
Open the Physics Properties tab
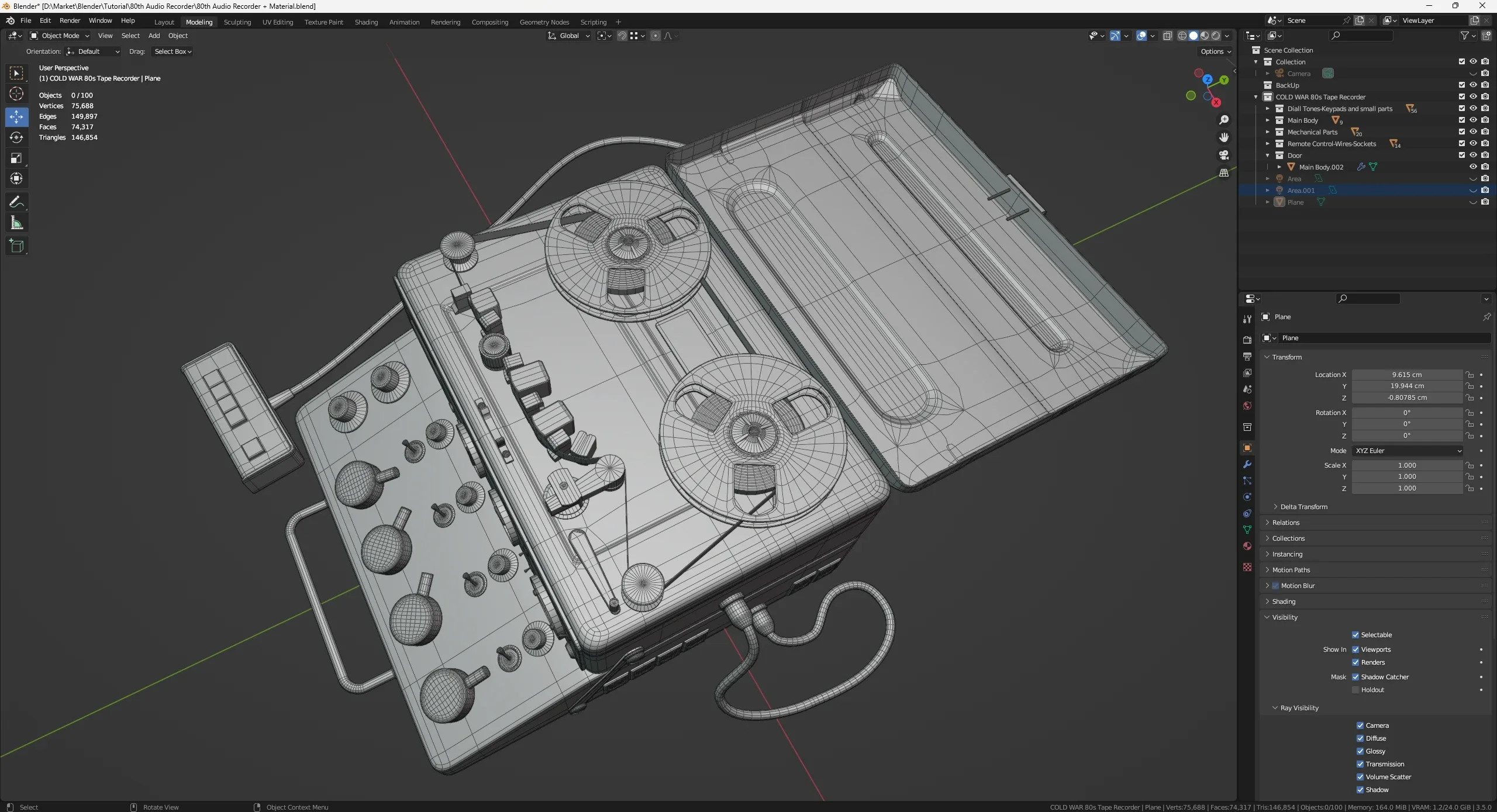(x=1247, y=497)
